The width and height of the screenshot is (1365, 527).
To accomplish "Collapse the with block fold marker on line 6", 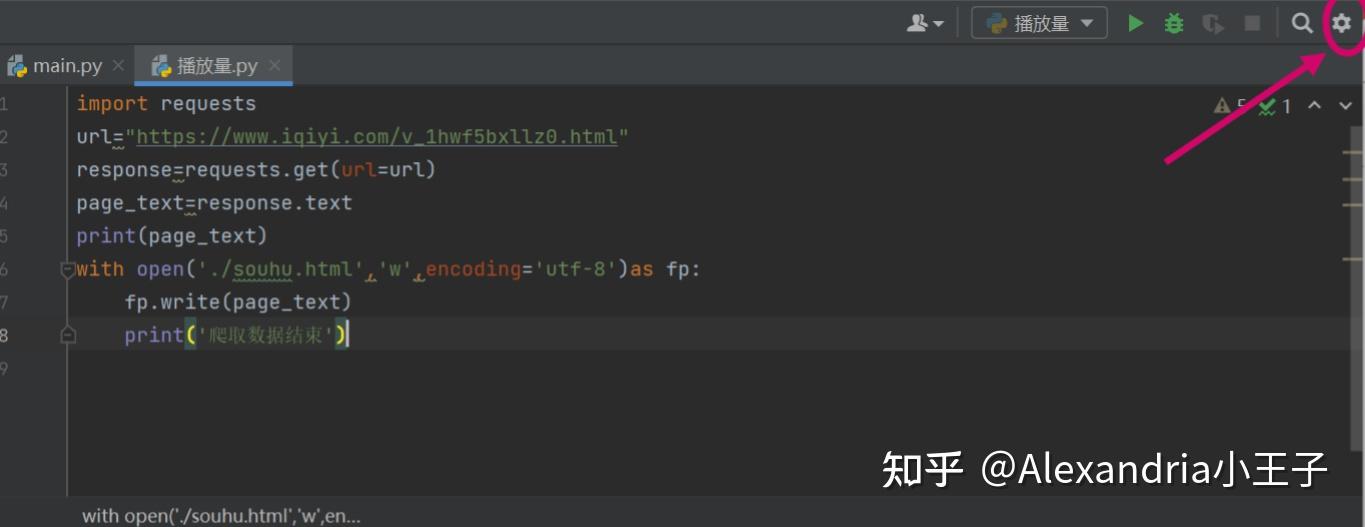I will [x=67, y=269].
